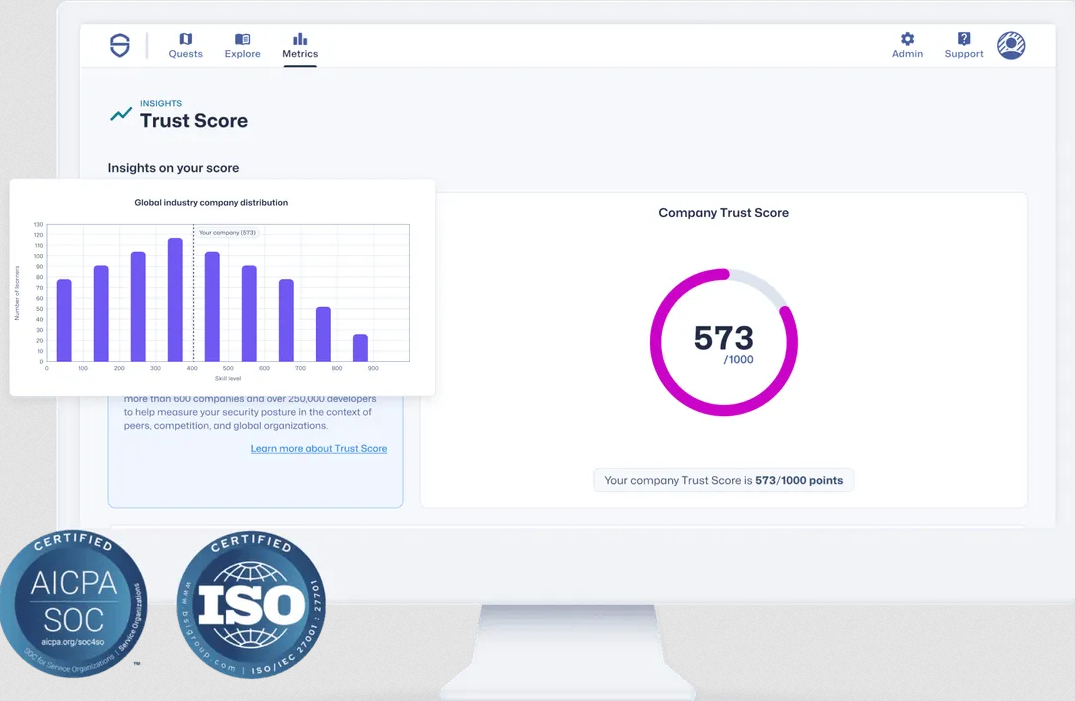The height and width of the screenshot is (701, 1075).
Task: Click the 'Trust Score' page heading
Action: pyautogui.click(x=194, y=121)
